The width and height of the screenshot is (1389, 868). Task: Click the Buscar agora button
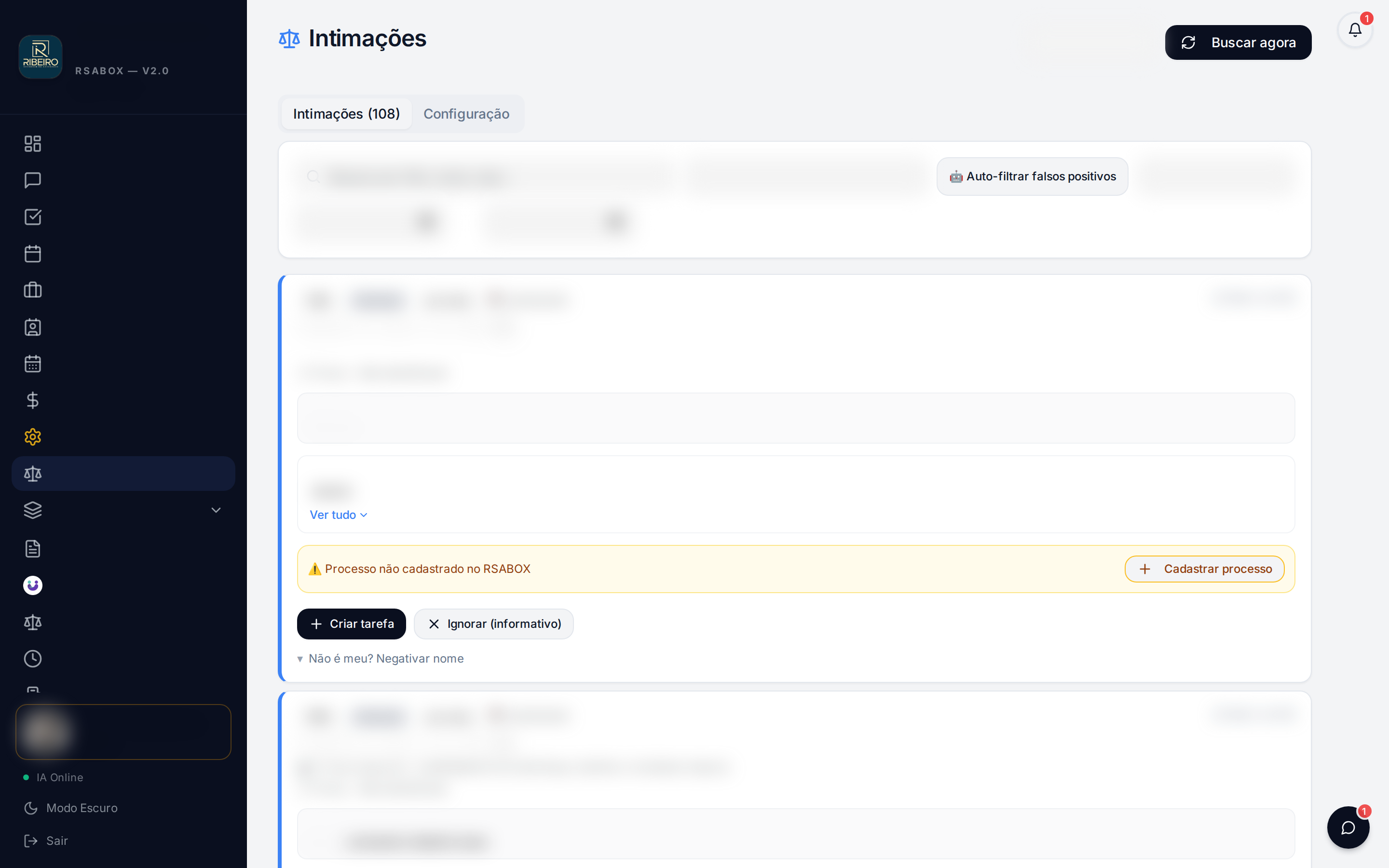tap(1238, 42)
